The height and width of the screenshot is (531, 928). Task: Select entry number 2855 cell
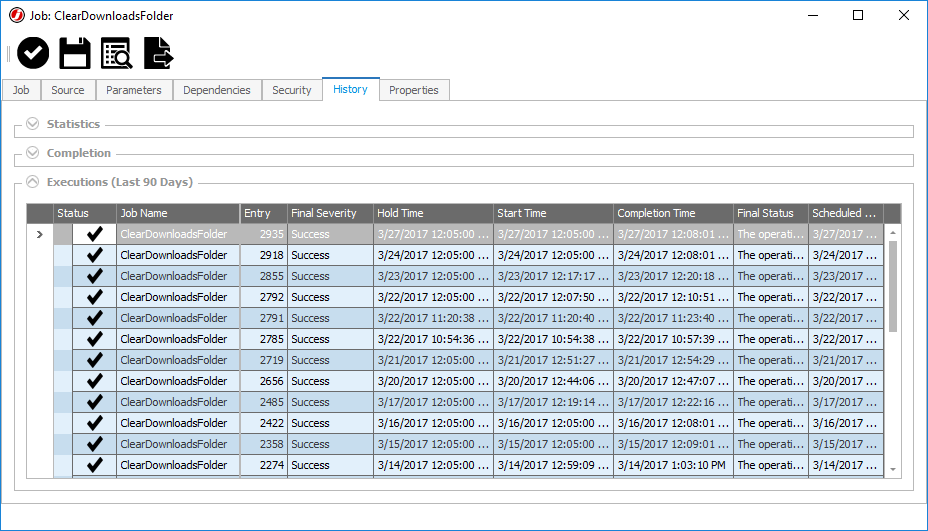tap(263, 276)
